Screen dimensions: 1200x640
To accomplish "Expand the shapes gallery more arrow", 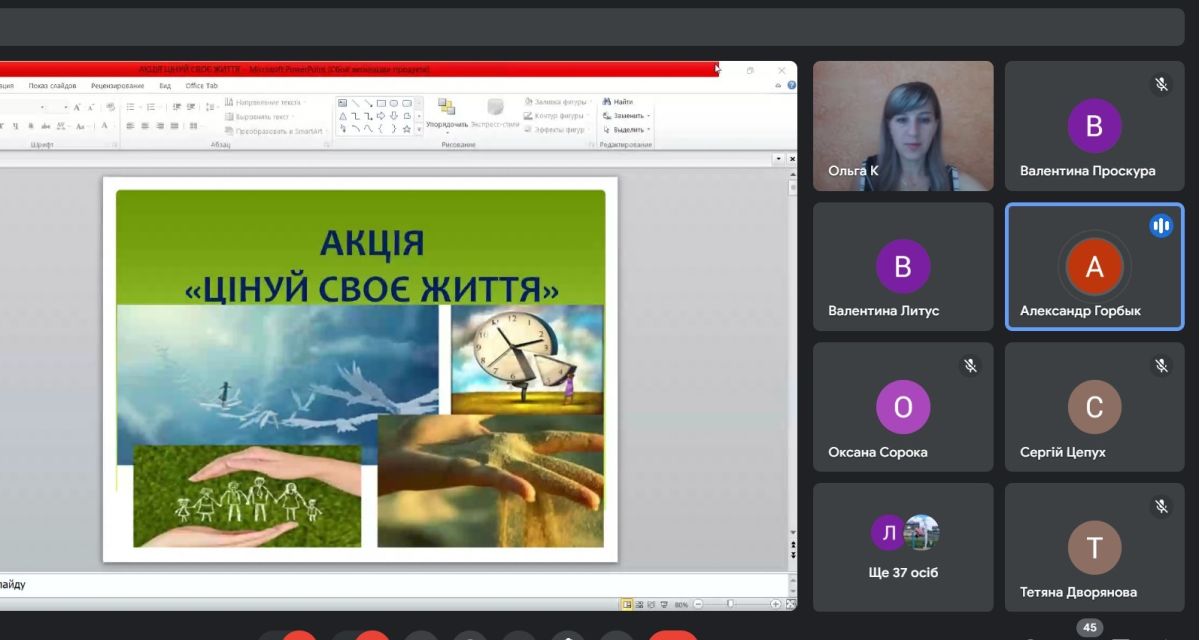I will (x=419, y=129).
